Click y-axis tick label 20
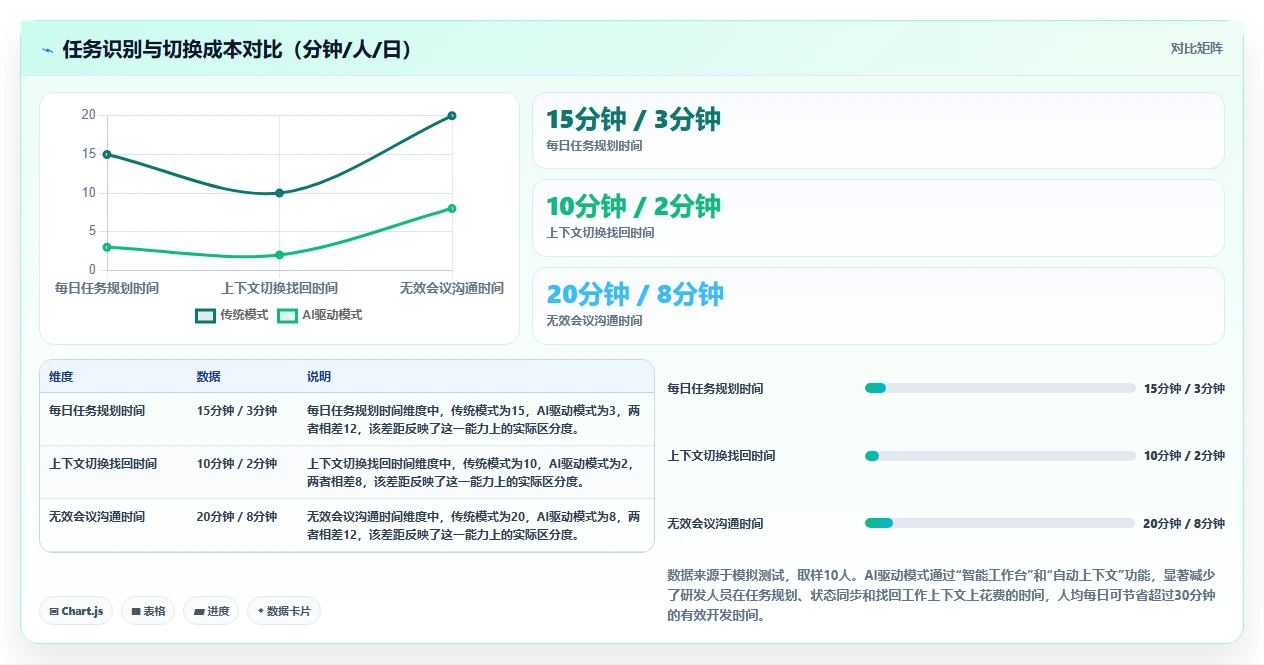 tap(88, 115)
